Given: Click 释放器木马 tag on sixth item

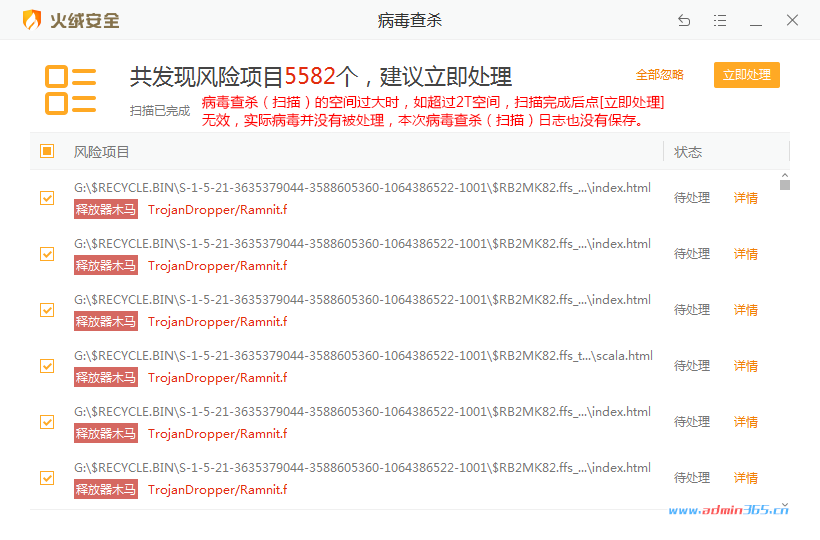Looking at the screenshot, I should pos(106,489).
